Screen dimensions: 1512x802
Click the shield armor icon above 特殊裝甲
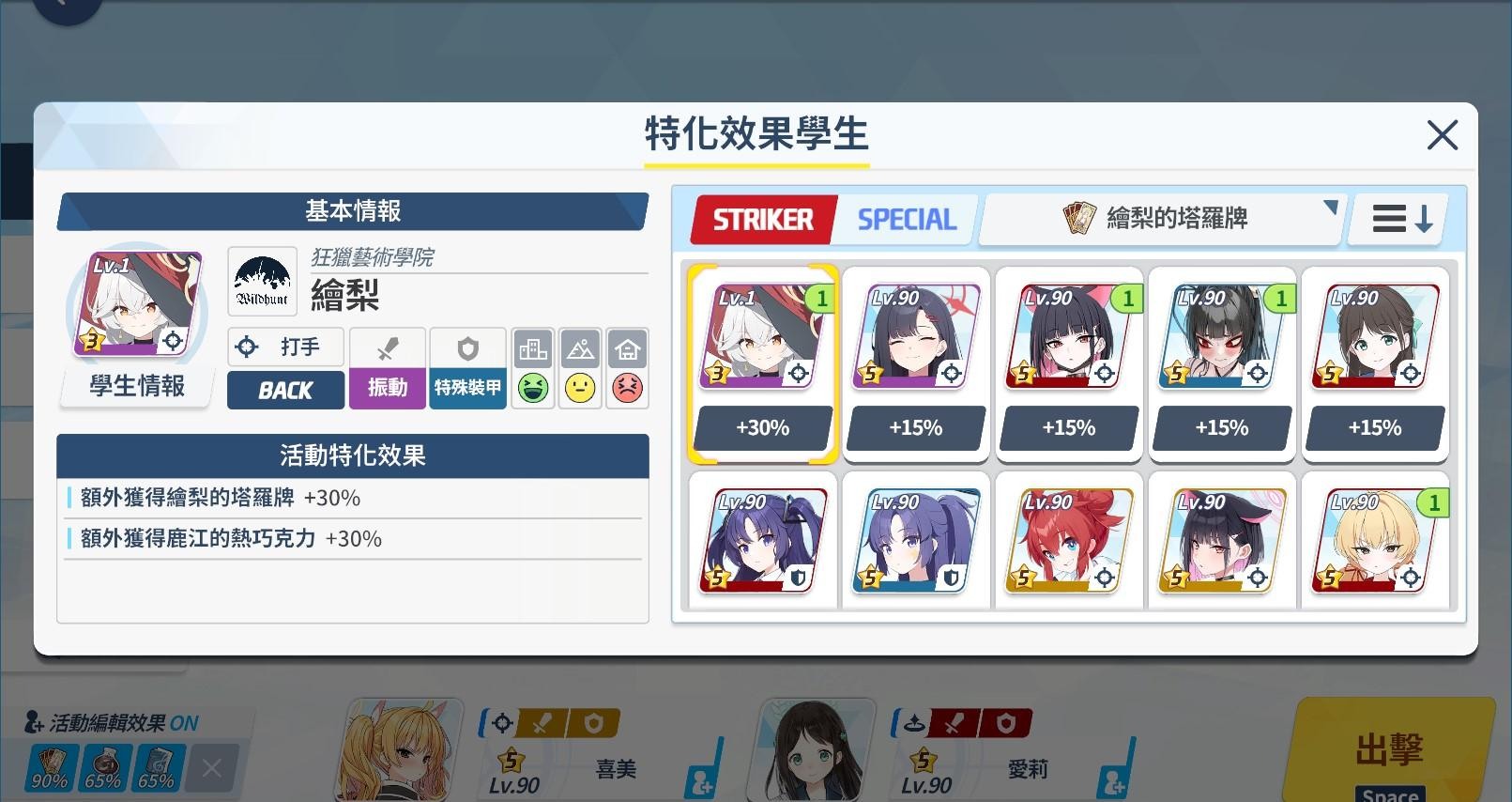[x=467, y=349]
